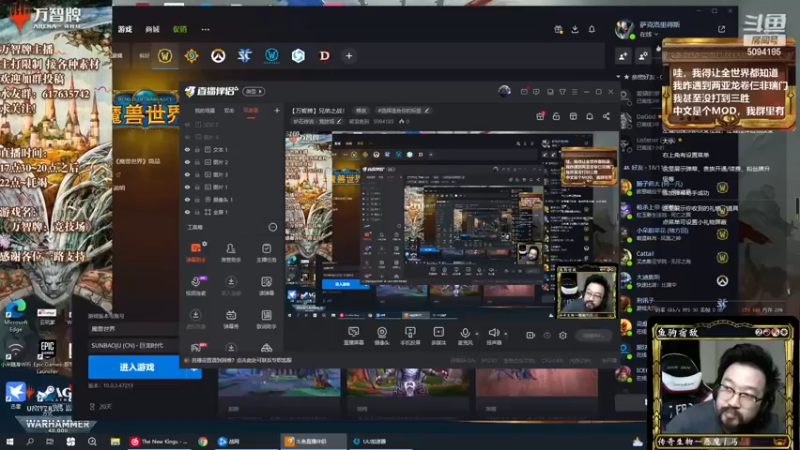Open 歌词助手 tool icon

(266, 319)
